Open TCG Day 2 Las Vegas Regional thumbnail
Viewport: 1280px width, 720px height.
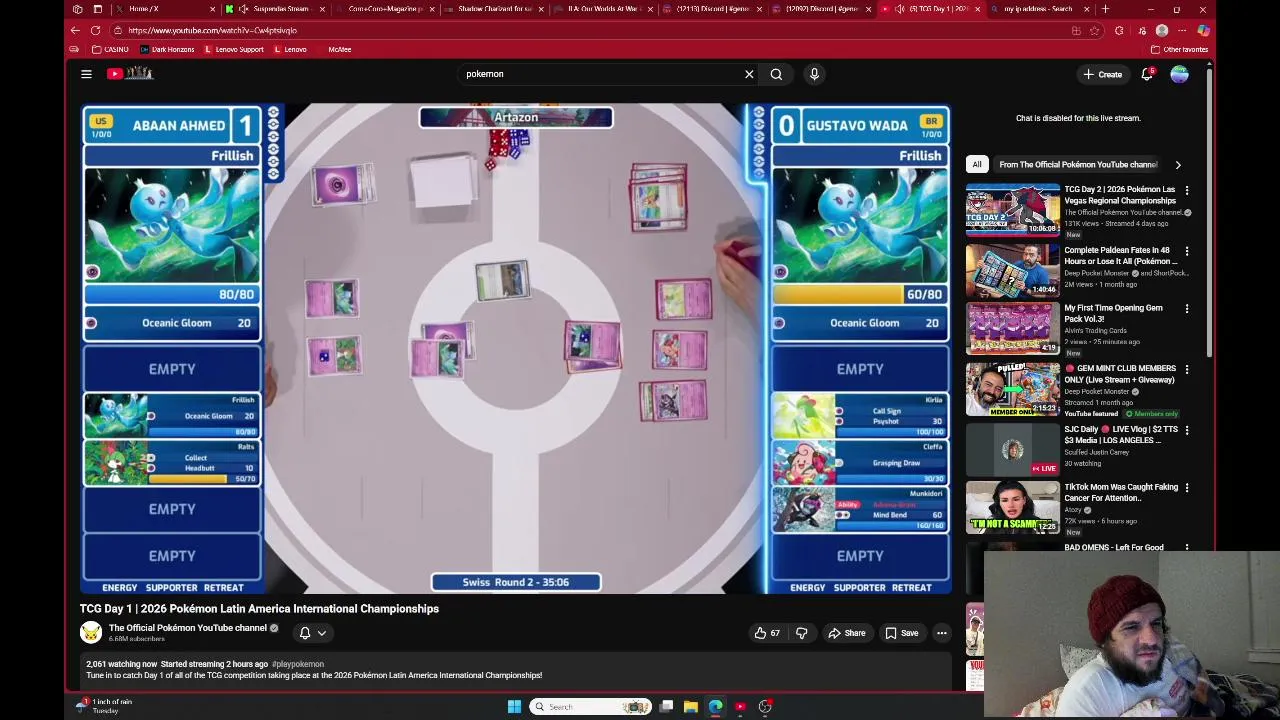(1012, 209)
